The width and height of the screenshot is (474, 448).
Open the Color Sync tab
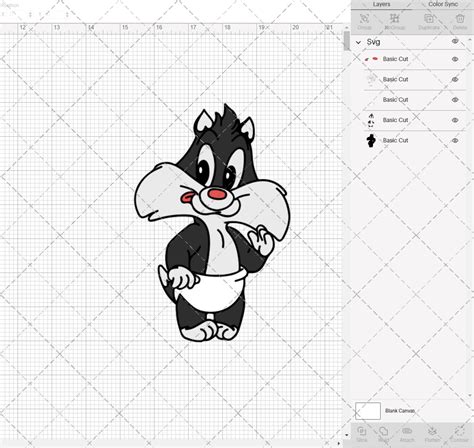coord(443,4)
